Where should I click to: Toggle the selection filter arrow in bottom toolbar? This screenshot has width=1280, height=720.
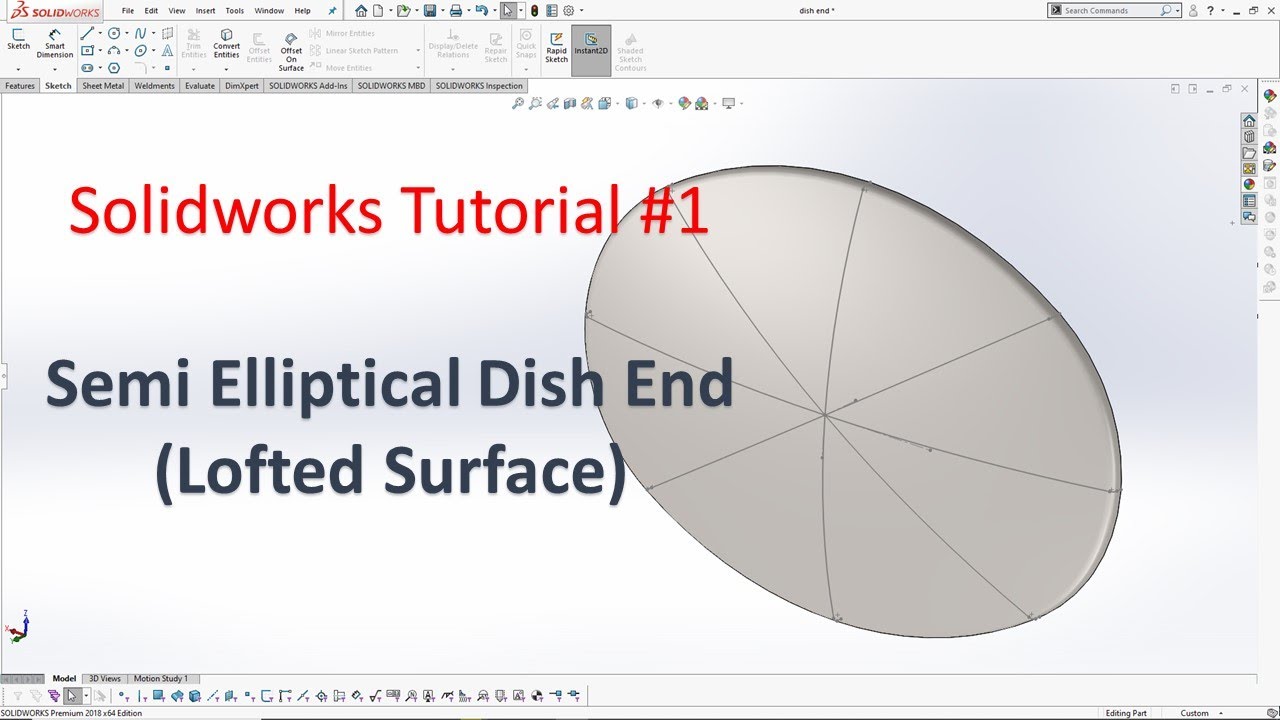(x=72, y=696)
